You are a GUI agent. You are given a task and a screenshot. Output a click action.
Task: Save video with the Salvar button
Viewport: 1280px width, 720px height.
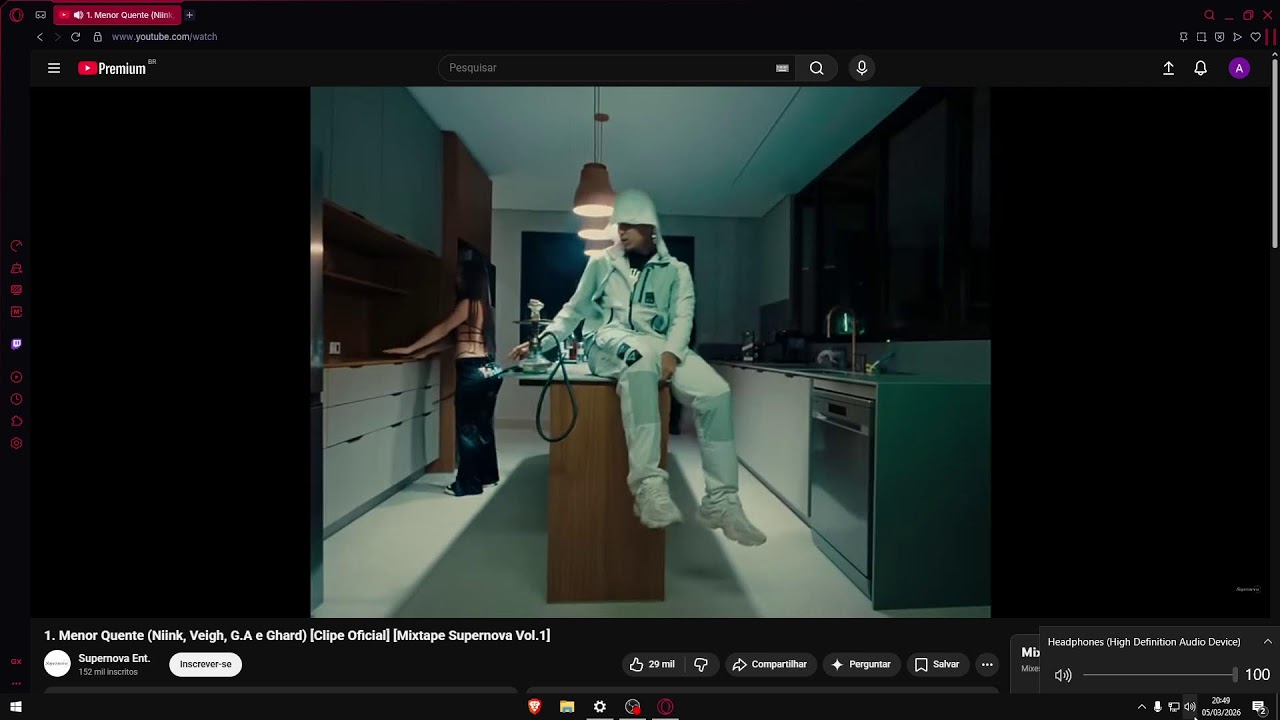tap(937, 664)
